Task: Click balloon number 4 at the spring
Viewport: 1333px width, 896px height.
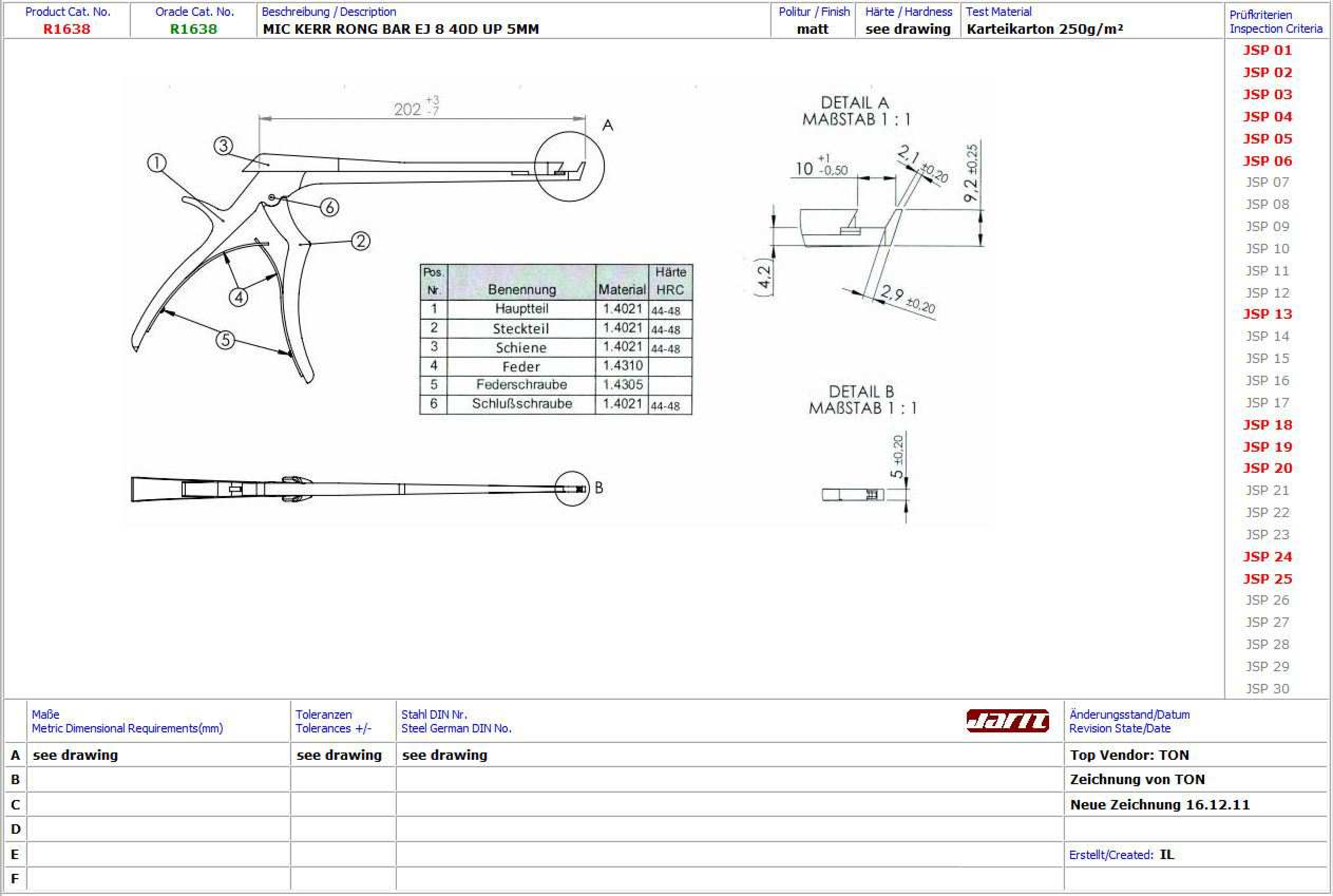Action: (238, 297)
